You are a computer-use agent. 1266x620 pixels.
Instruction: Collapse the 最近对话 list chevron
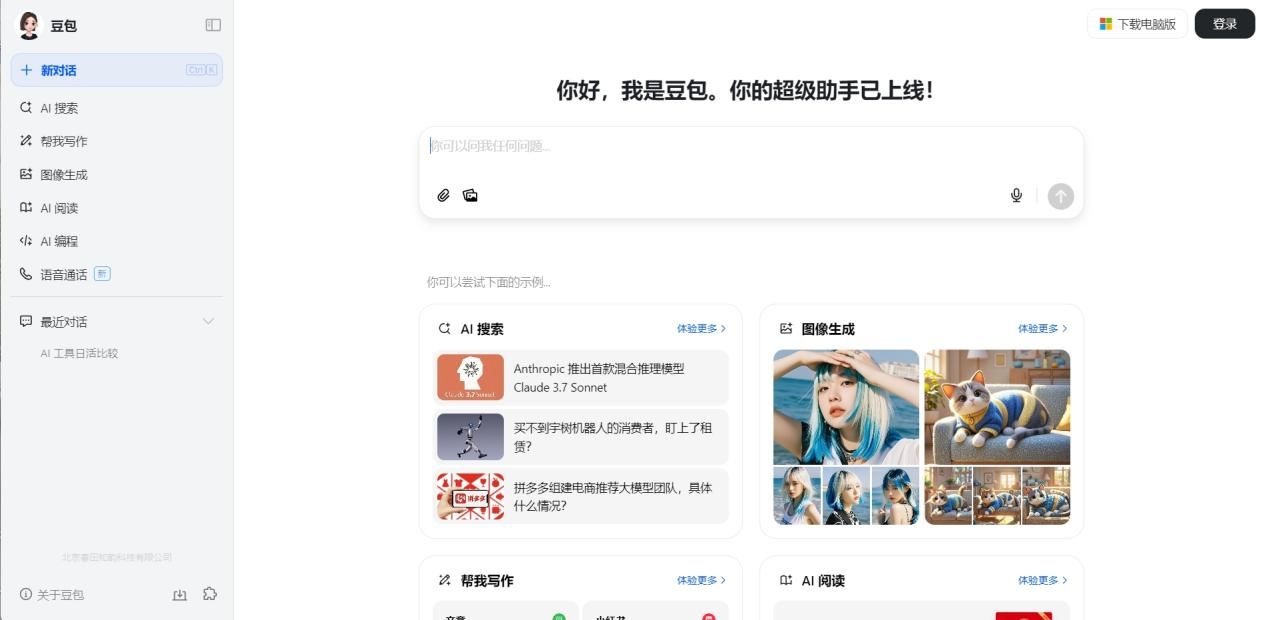tap(208, 321)
